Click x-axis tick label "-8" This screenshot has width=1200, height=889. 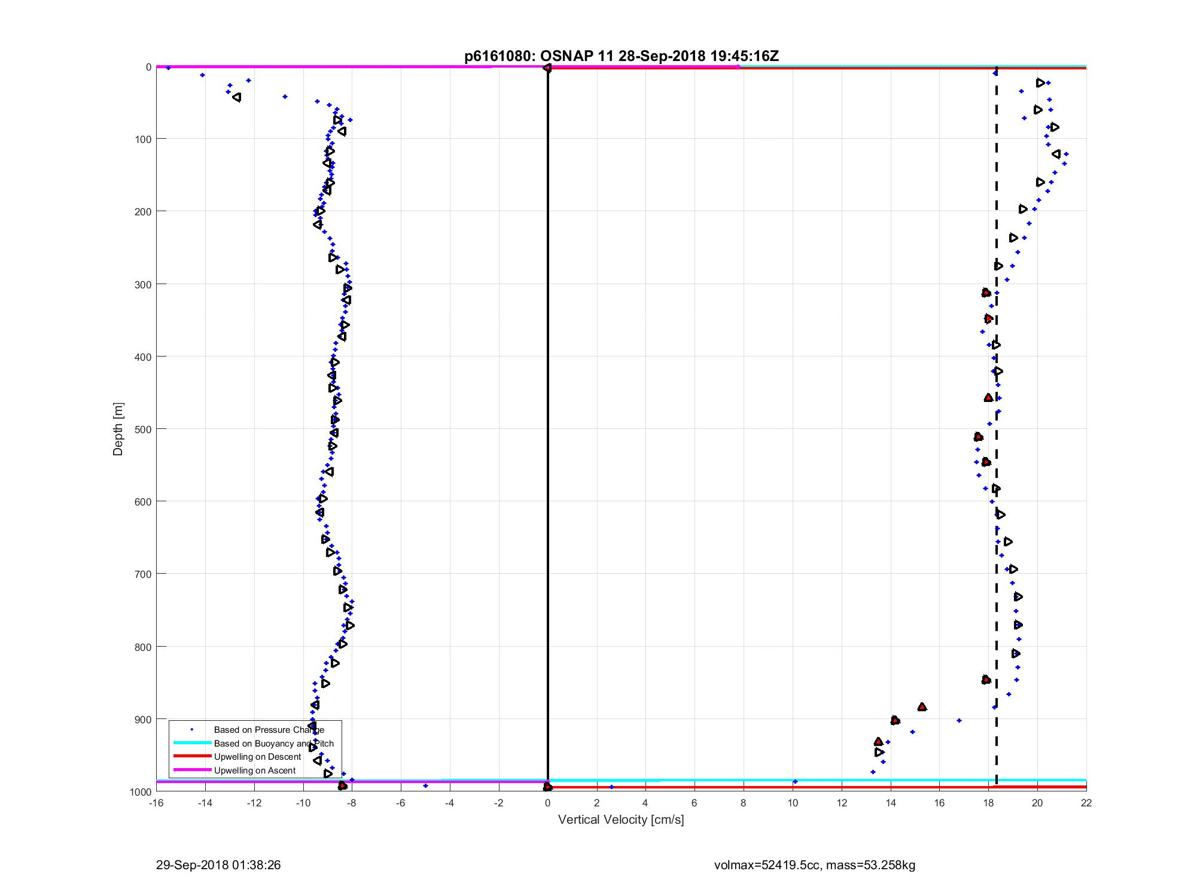(x=352, y=803)
